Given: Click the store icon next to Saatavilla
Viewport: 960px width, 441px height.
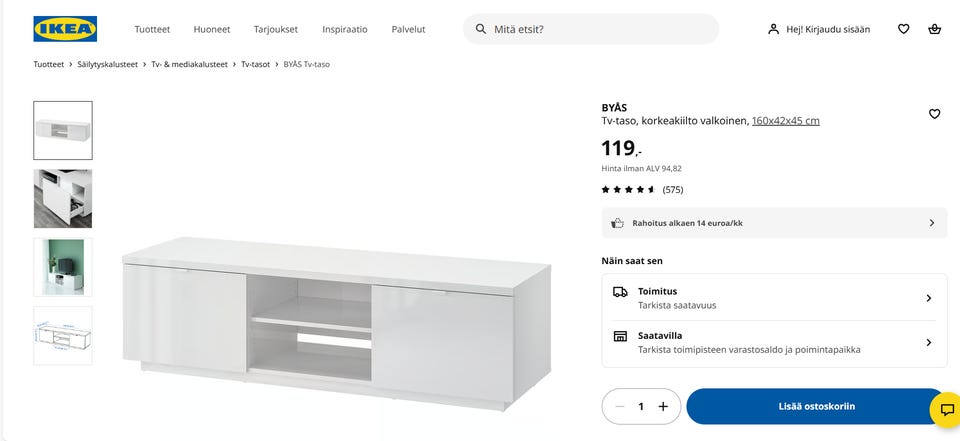Looking at the screenshot, I should (x=620, y=336).
